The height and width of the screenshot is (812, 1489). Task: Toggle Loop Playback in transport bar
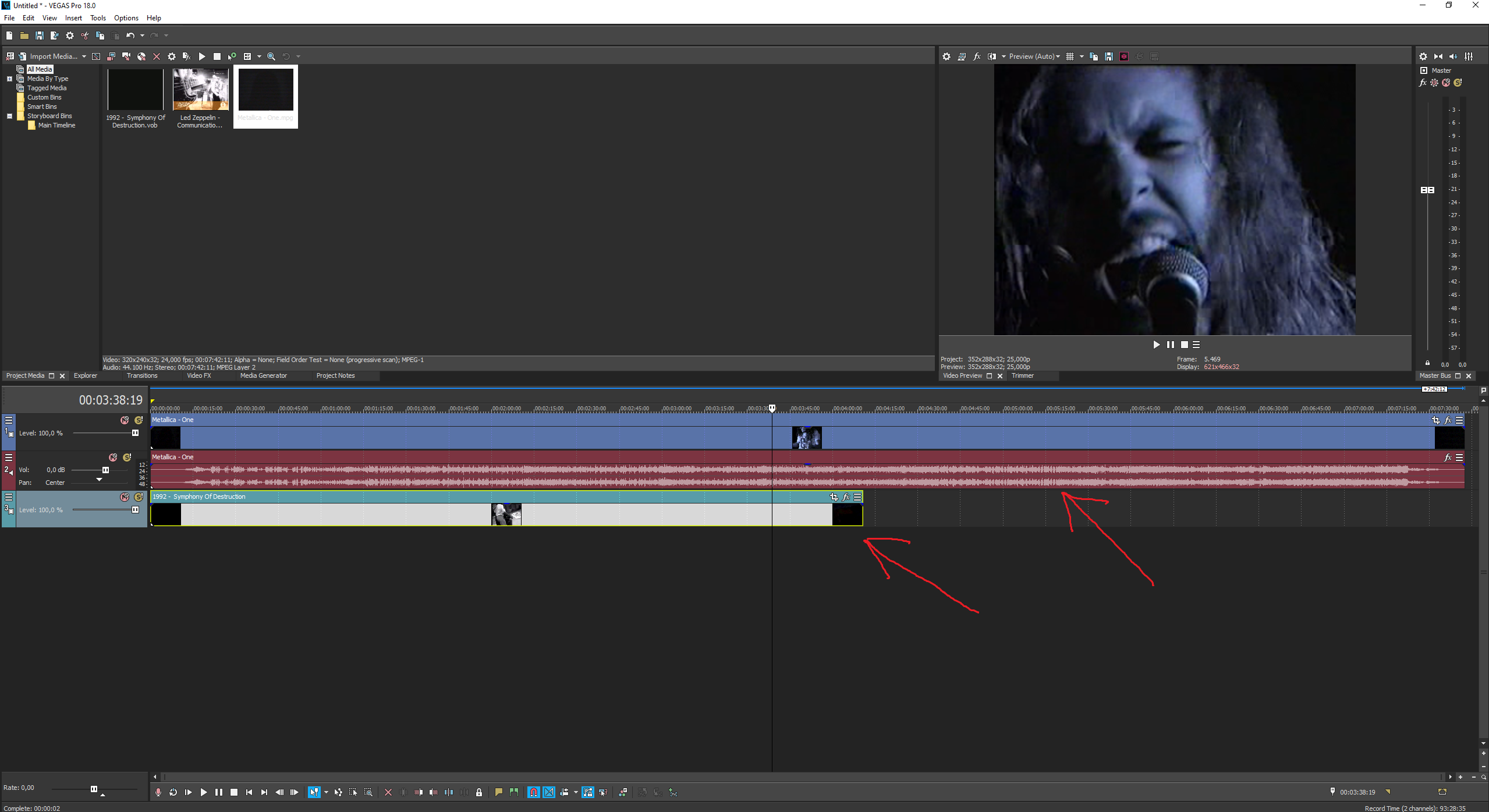point(173,792)
